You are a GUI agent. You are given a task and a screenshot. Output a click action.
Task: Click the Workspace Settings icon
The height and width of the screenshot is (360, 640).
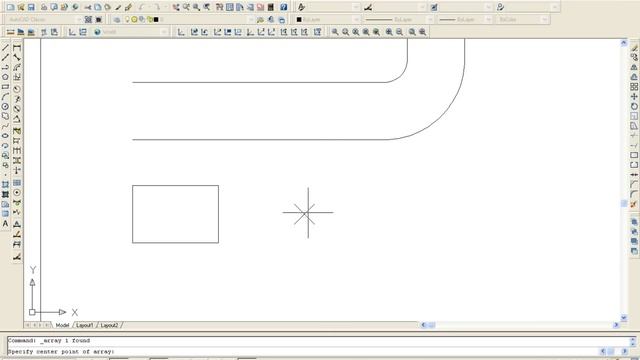pyautogui.click(x=88, y=19)
